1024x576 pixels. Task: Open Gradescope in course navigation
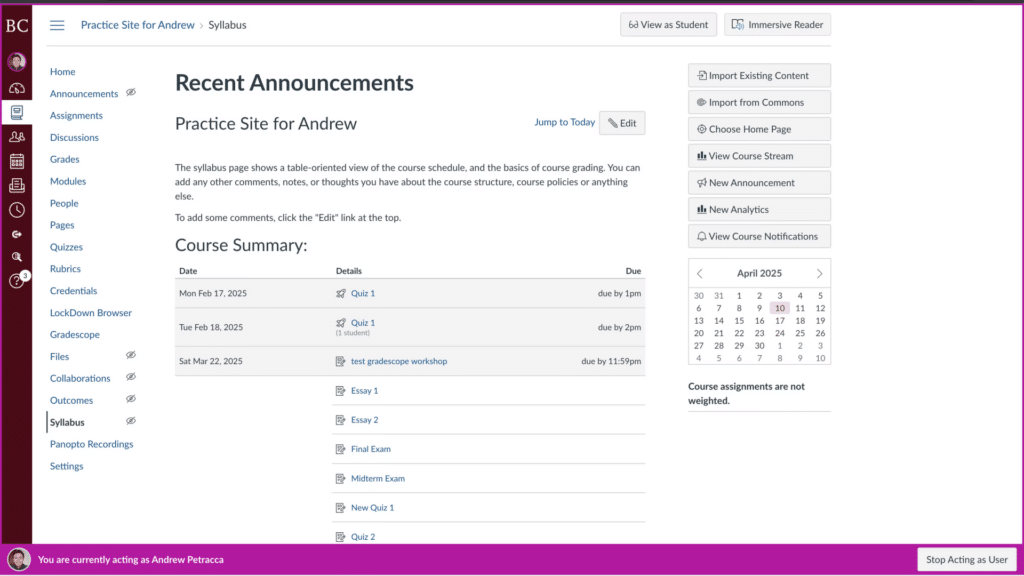tap(75, 335)
